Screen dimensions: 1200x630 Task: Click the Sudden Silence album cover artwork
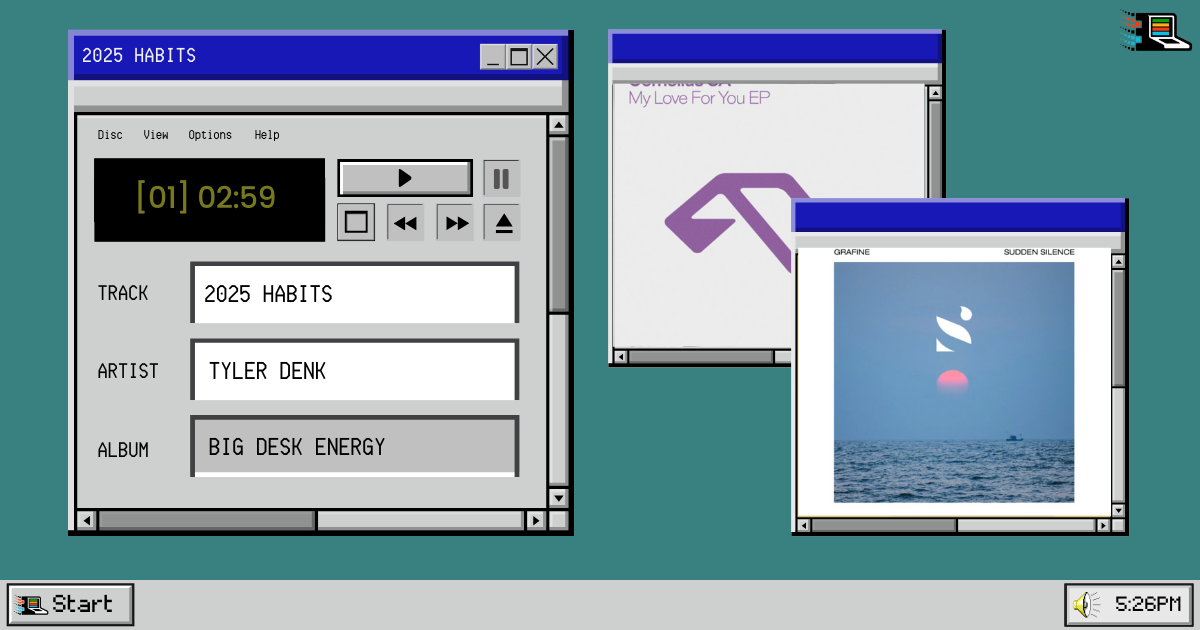tap(954, 382)
